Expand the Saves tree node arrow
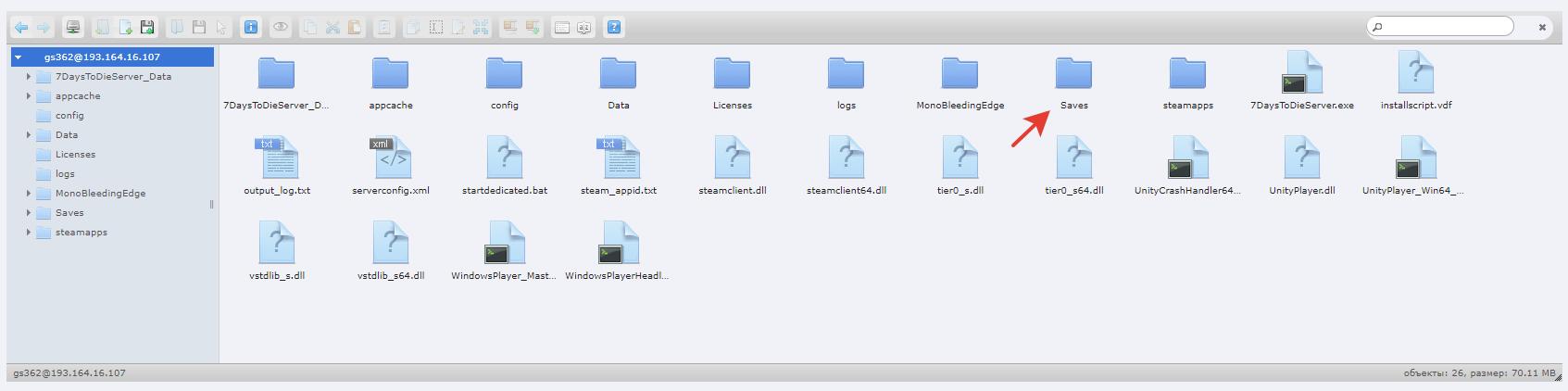The height and width of the screenshot is (391, 1568). 29,212
